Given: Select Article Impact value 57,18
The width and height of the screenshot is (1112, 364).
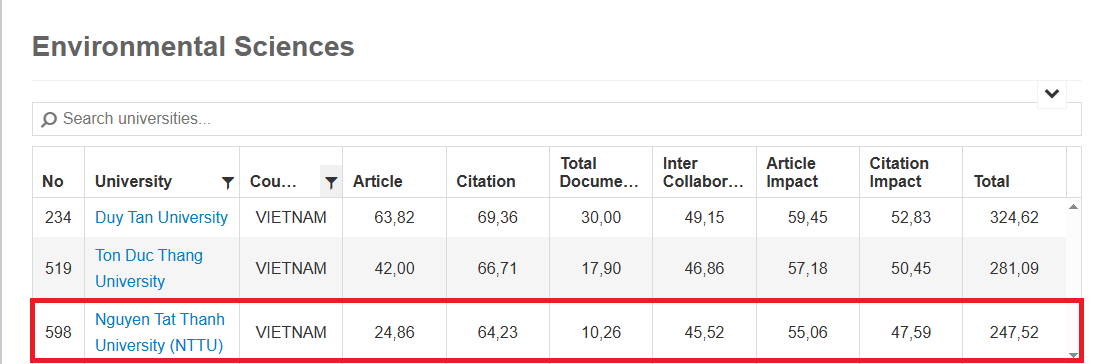Looking at the screenshot, I should pos(807,268).
